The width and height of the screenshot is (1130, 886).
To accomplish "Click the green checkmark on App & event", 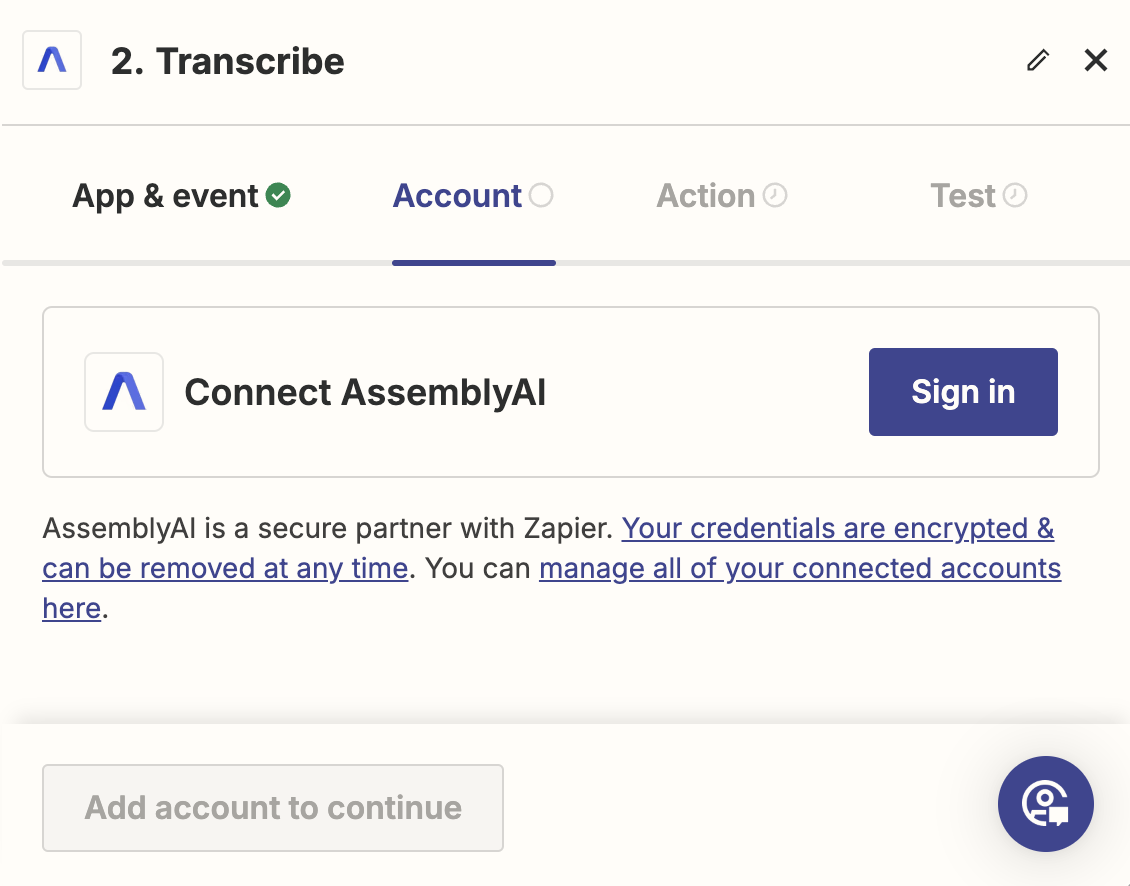I will 278,194.
